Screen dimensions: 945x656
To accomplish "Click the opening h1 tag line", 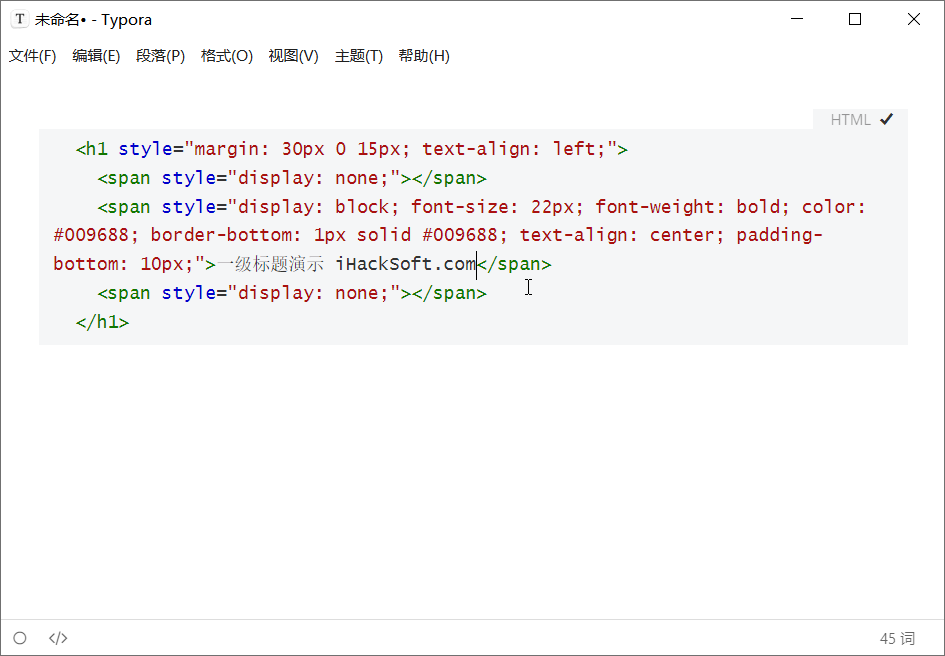I will (352, 149).
